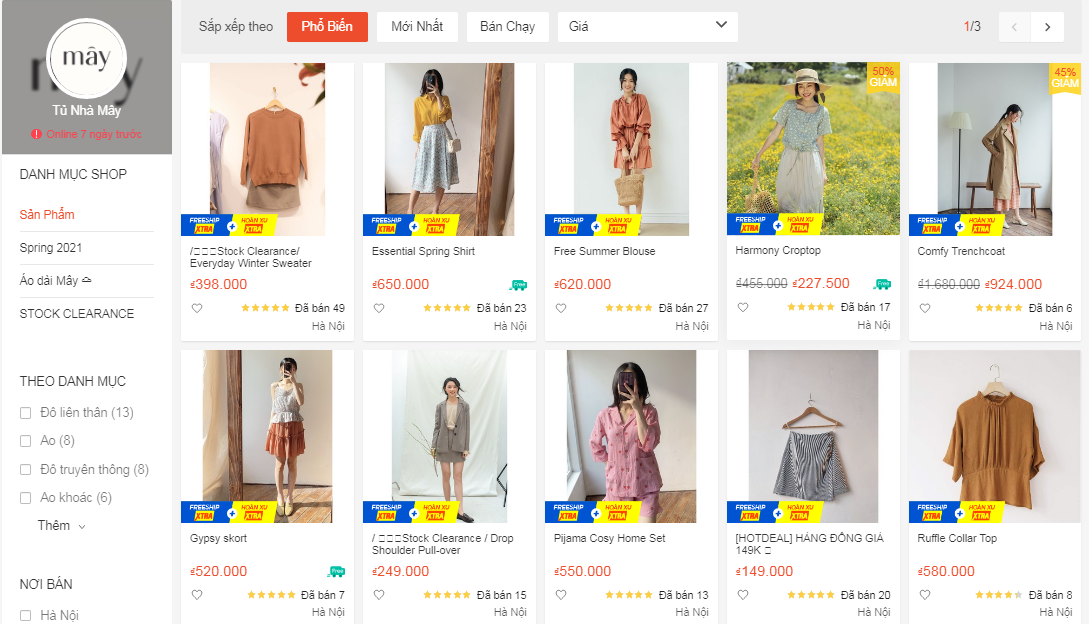
Task: Switch sorting to Mới Nhất
Action: pos(416,27)
